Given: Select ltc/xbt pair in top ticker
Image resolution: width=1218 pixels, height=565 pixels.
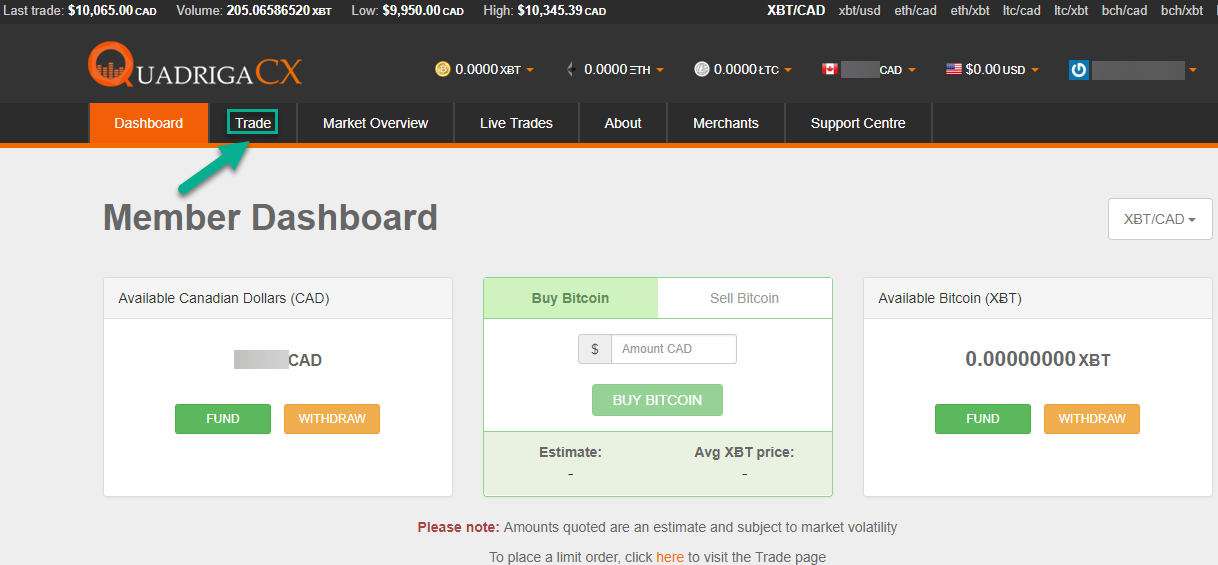Looking at the screenshot, I should 1072,10.
